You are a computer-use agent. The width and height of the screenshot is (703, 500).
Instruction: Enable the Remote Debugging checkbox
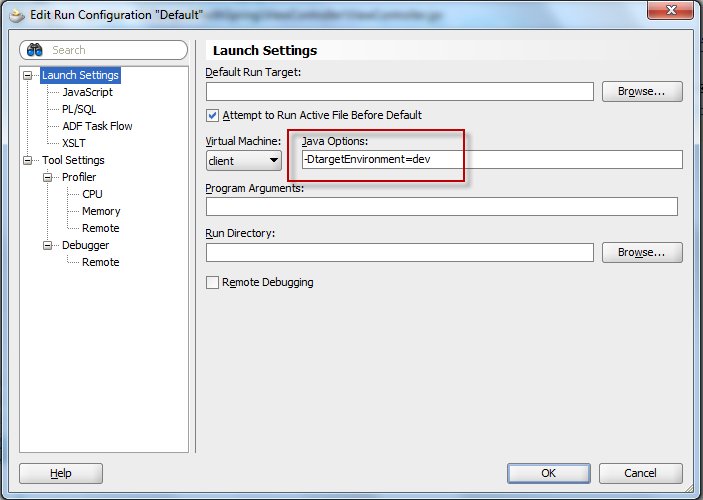212,283
